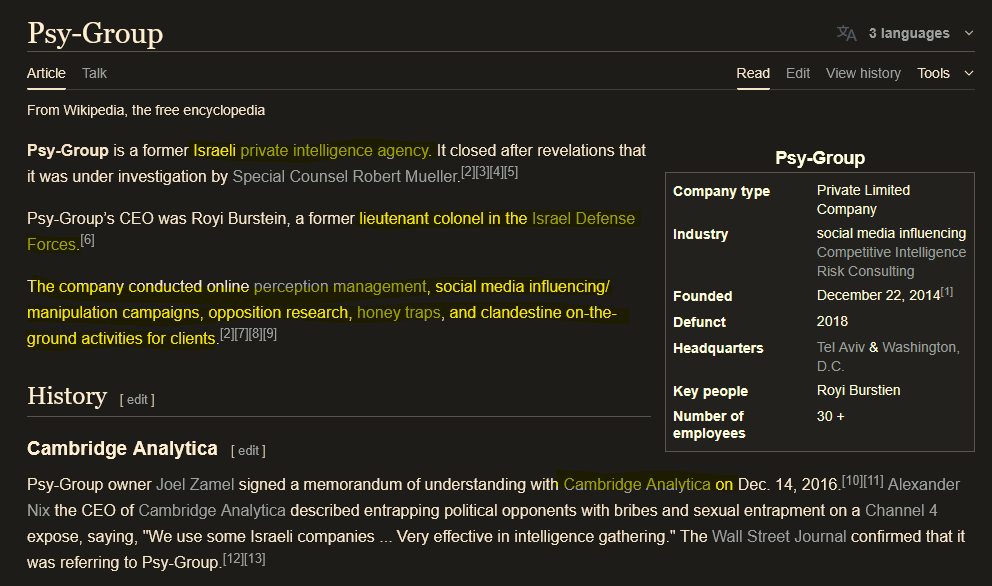
Task: Open the Tel Aviv link
Action: click(x=841, y=347)
